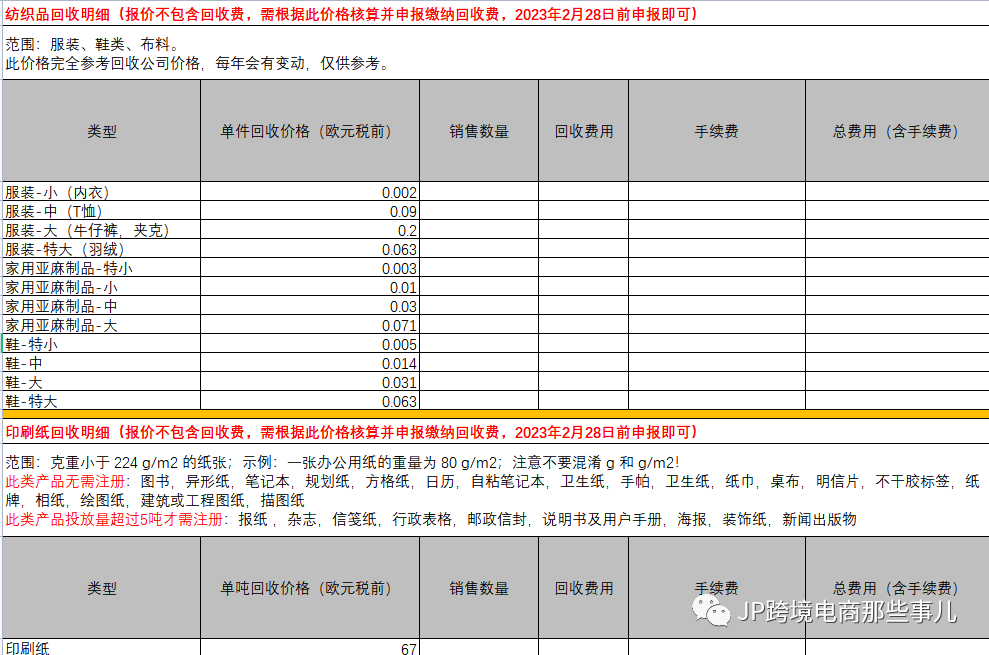
Task: Select the 0.063 price in the 服装-特大 row
Action: tap(310, 249)
